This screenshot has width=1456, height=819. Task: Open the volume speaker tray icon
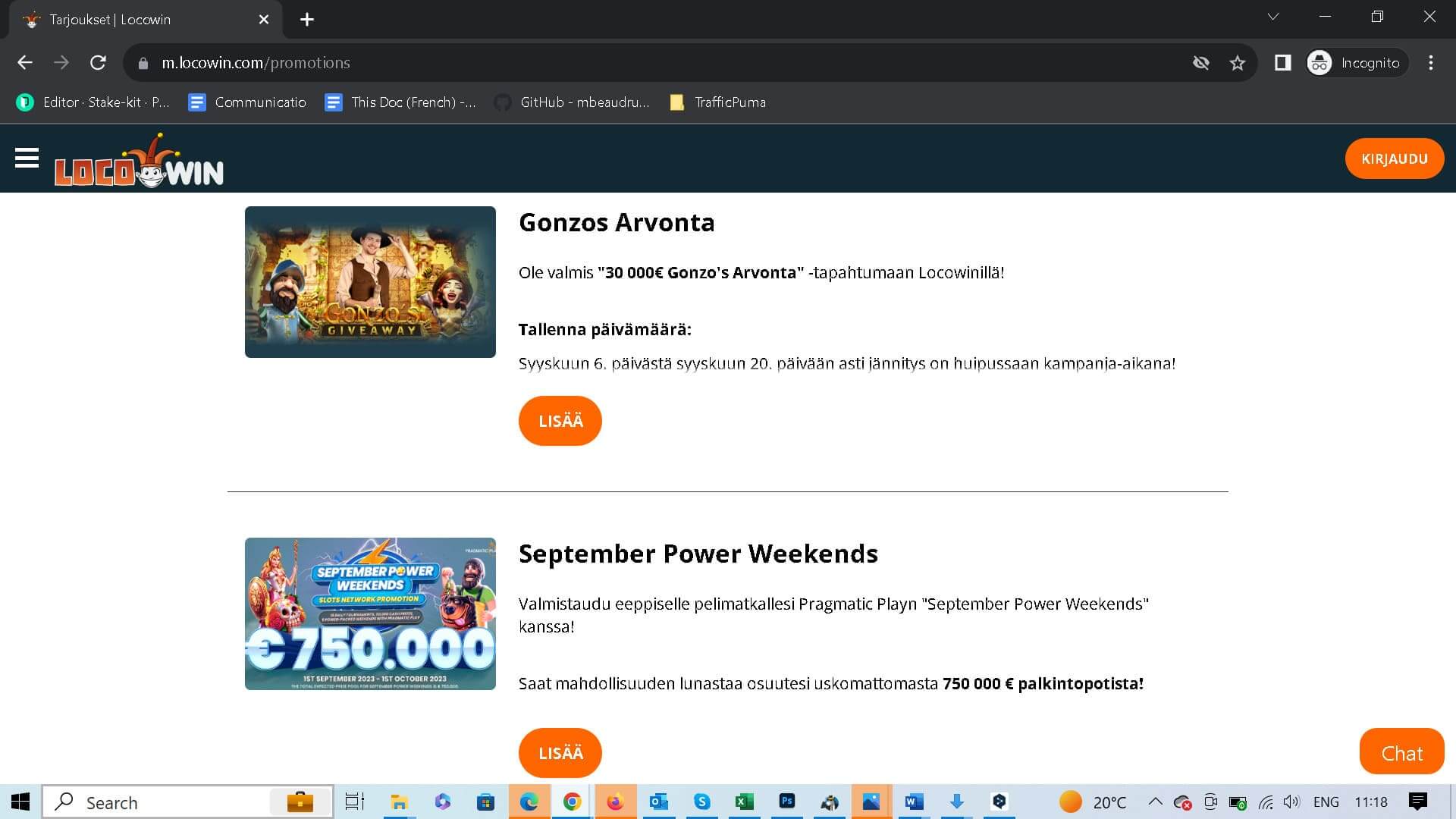click(1291, 802)
